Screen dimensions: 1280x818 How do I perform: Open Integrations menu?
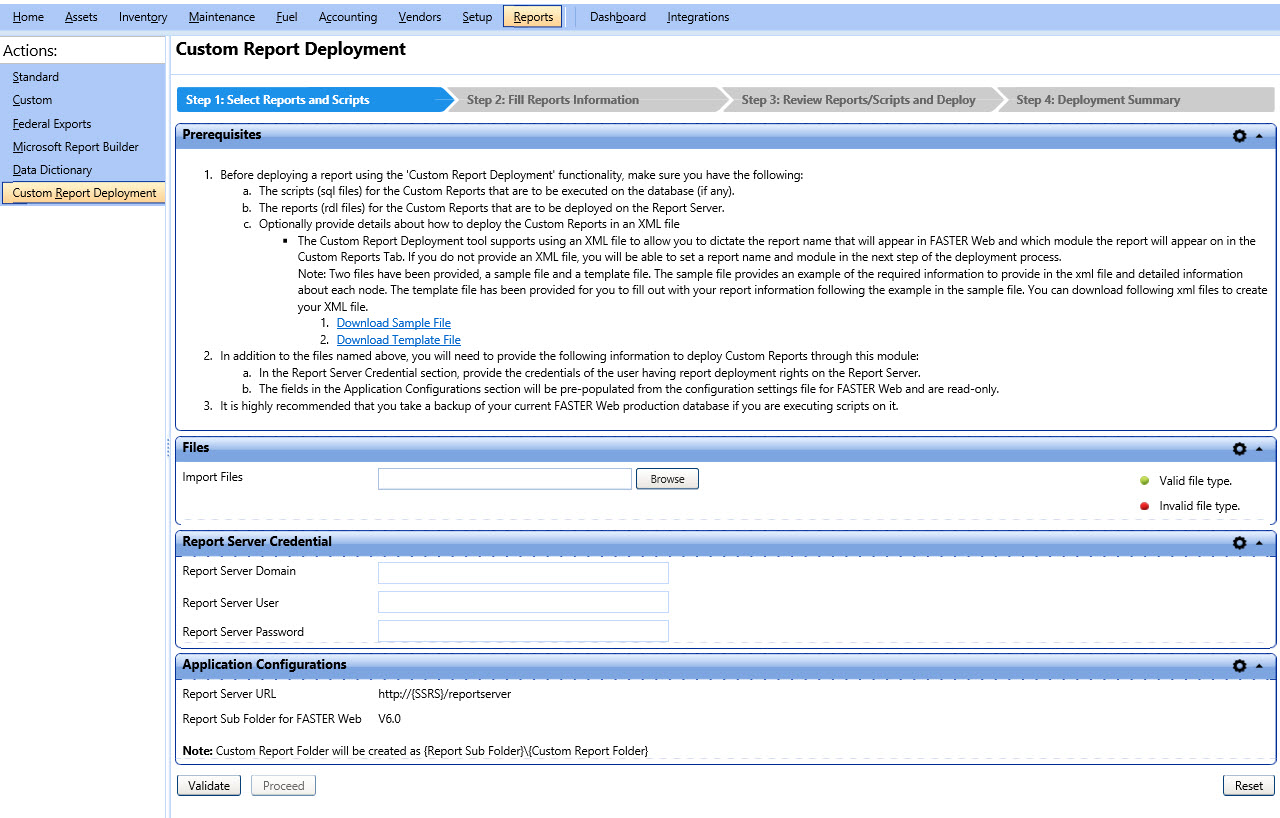click(x=698, y=17)
